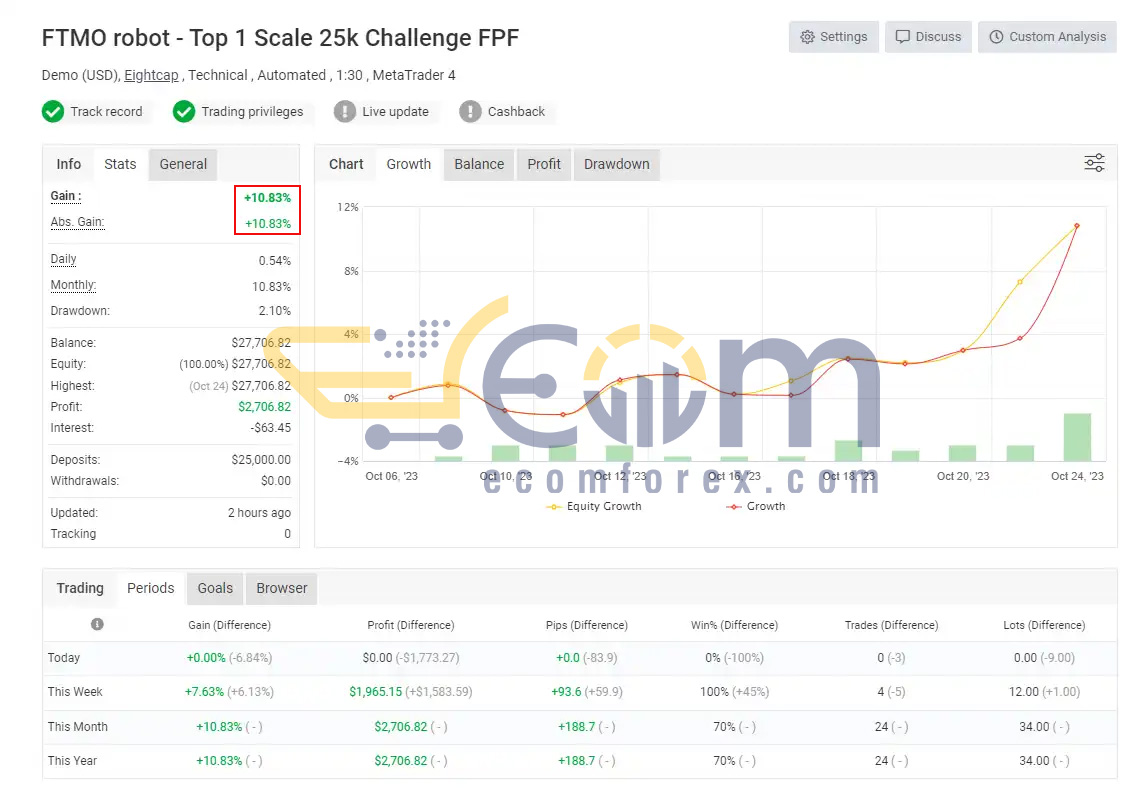
Task: Switch to the General tab
Action: [x=183, y=164]
